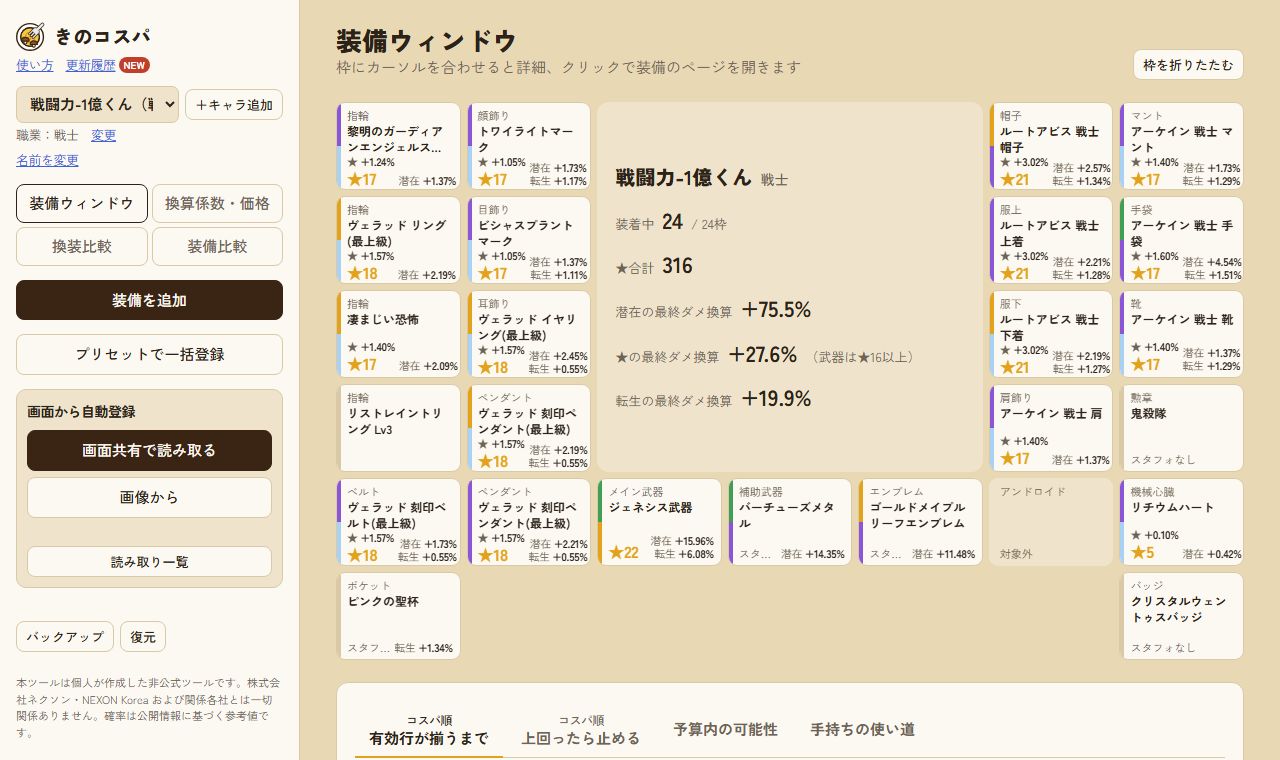
Task: Select the ヴェラッド リング(最上級) card
Action: (399, 240)
